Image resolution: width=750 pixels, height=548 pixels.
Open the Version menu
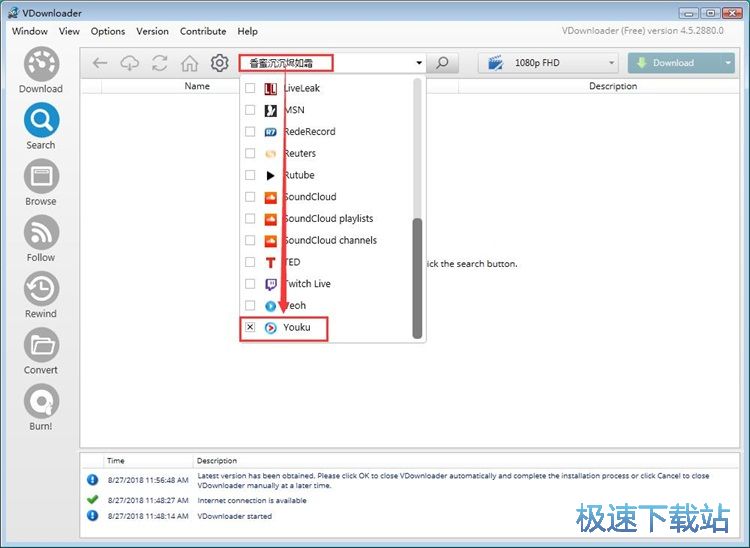[x=152, y=32]
